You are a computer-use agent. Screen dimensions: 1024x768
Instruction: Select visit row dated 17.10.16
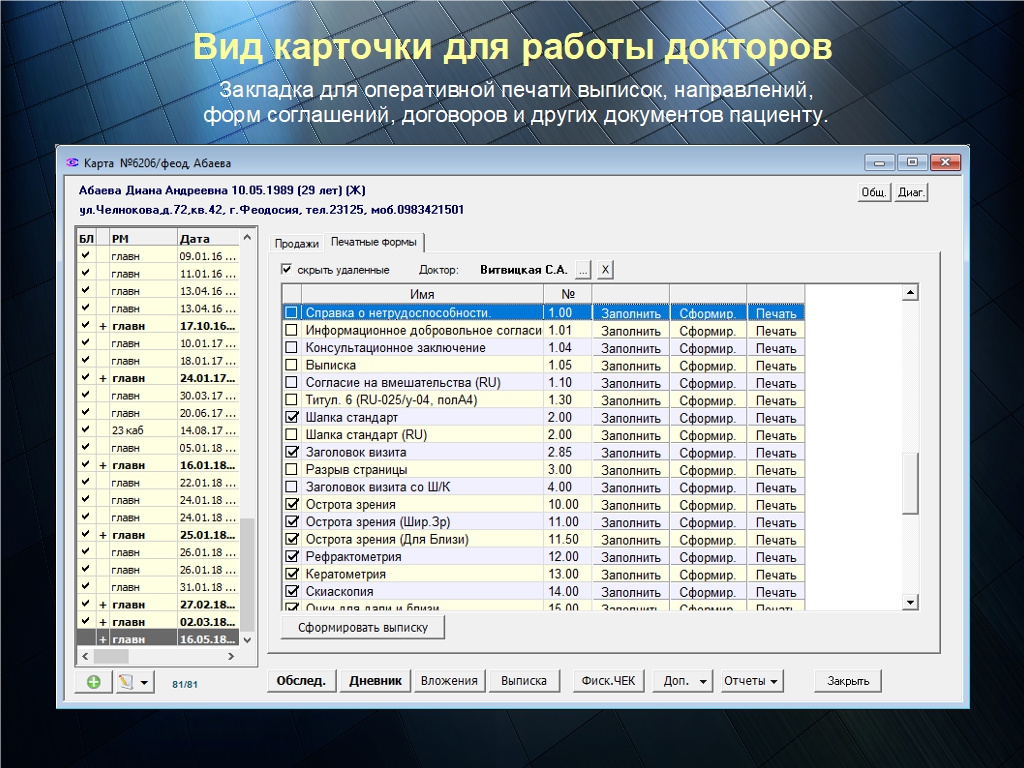pos(205,326)
